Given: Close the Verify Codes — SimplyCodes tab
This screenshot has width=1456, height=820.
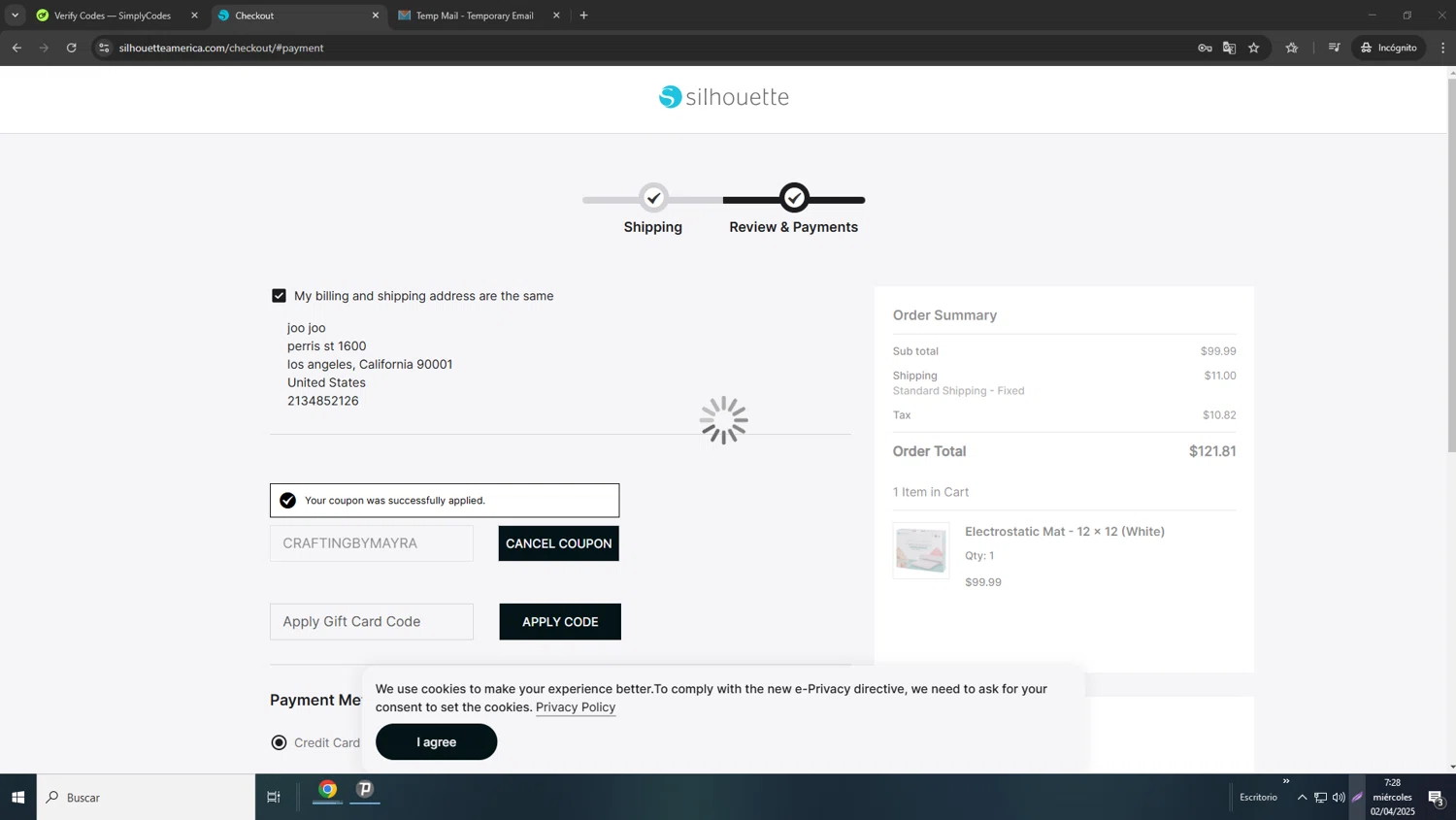Looking at the screenshot, I should [194, 16].
